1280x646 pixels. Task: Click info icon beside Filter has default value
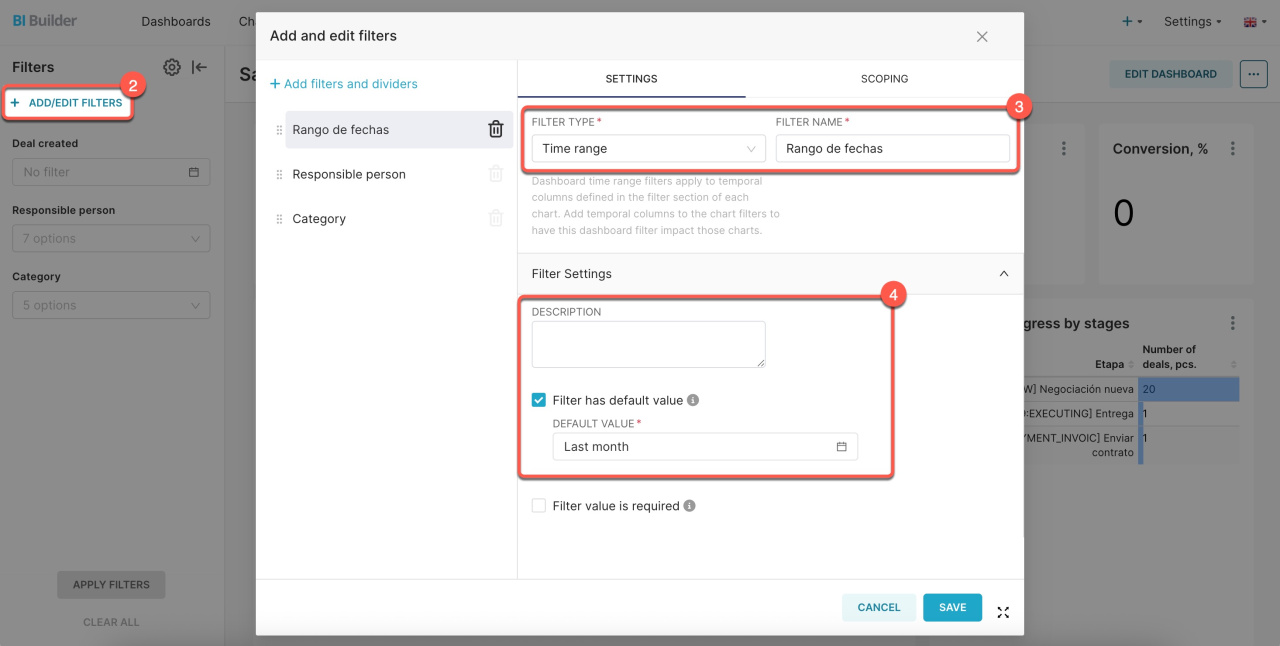(x=693, y=400)
